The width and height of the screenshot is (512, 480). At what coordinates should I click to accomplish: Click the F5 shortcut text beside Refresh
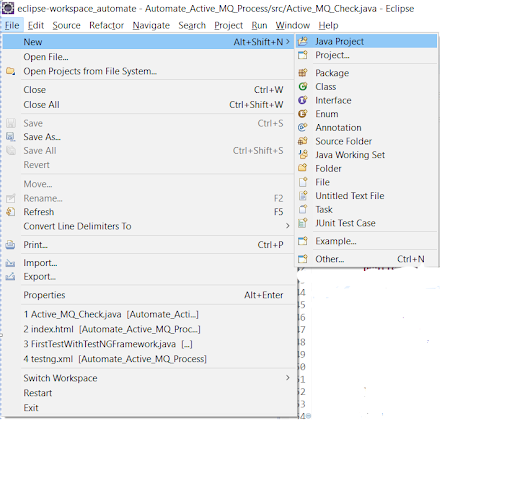click(279, 212)
